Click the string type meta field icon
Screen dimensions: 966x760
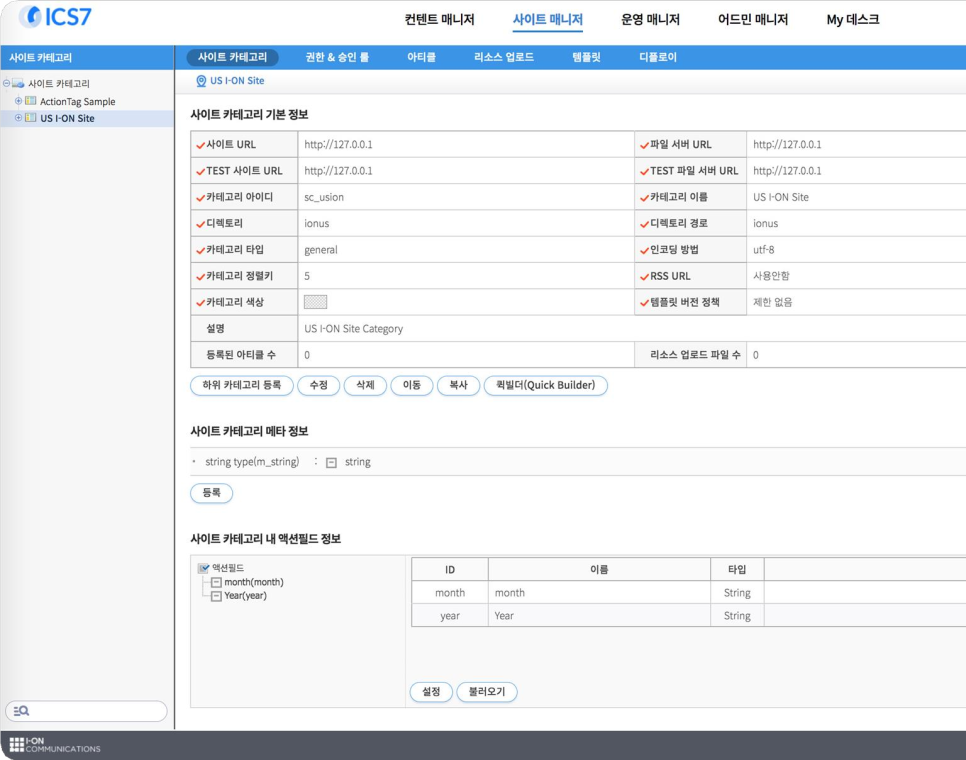point(331,463)
